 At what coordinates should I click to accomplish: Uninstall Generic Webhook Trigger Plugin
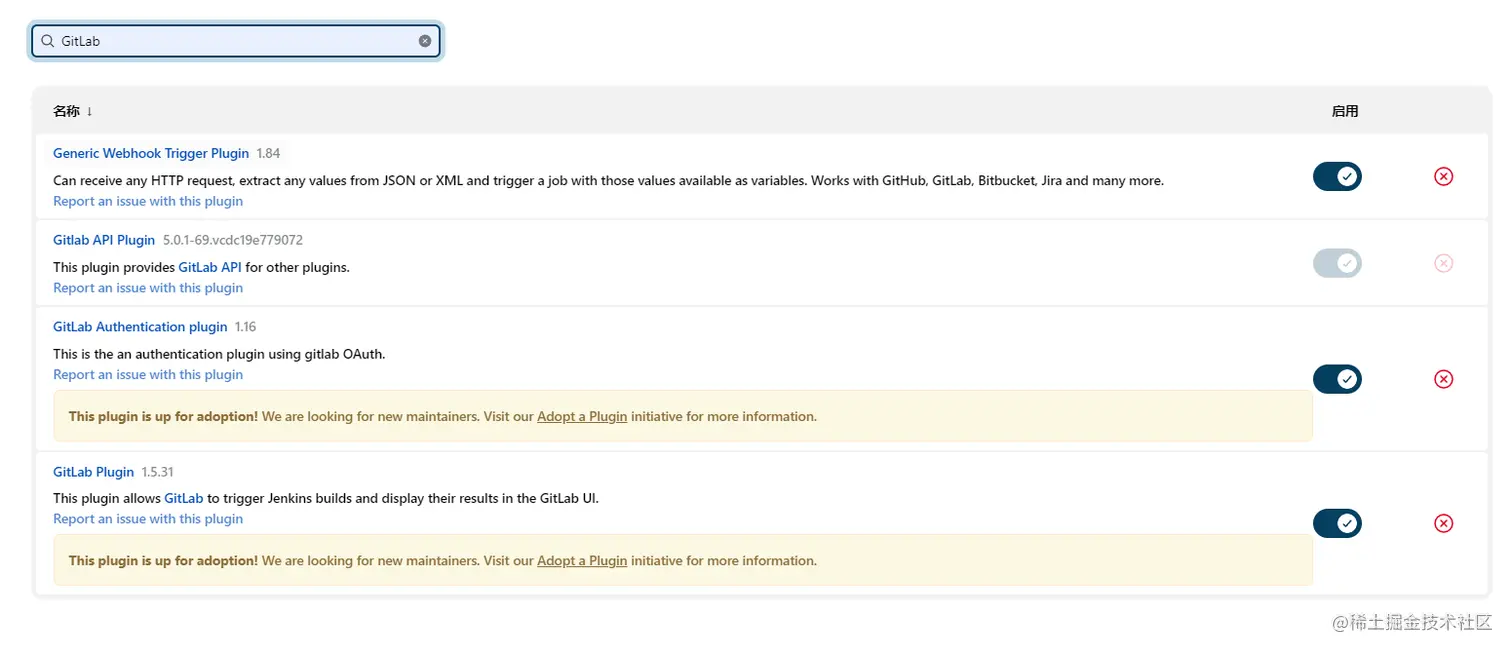[1443, 177]
